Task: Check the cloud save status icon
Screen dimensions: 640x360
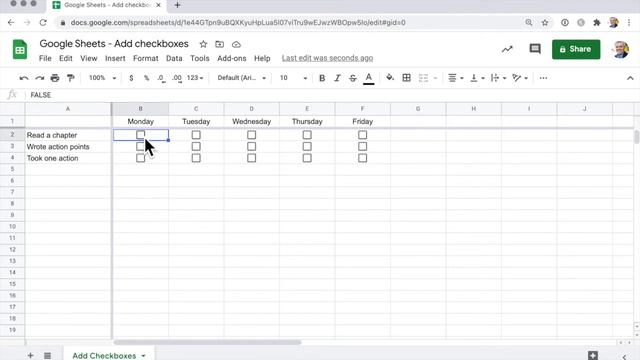Action: click(x=236, y=44)
